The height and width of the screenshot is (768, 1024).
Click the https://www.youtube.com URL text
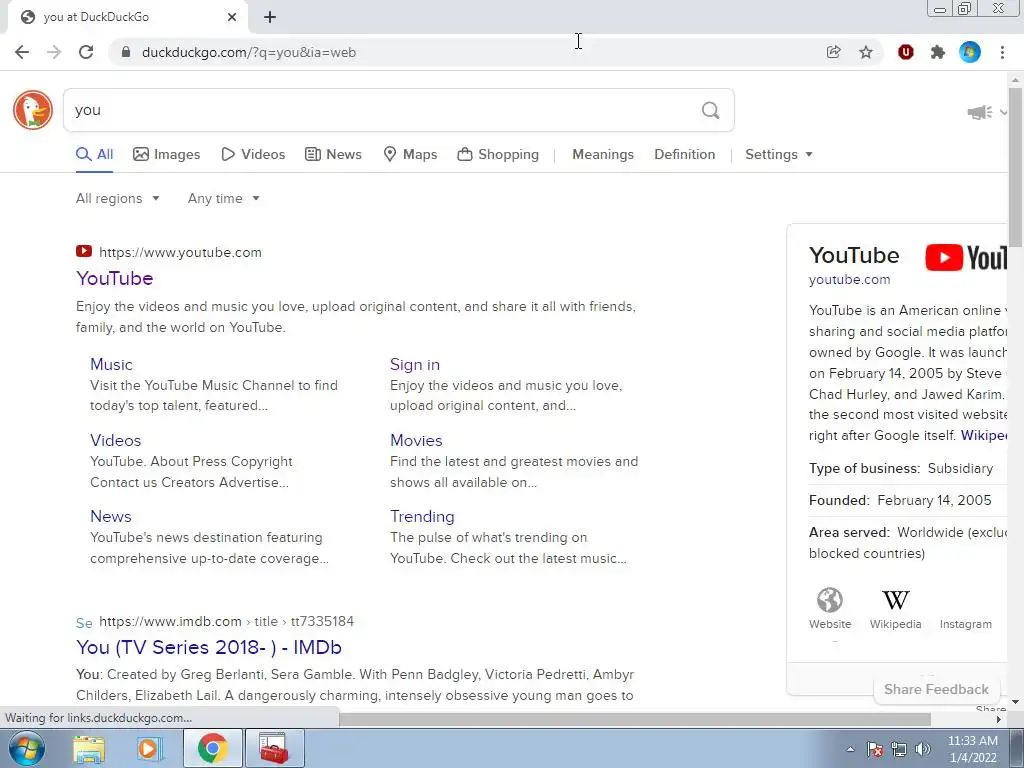click(180, 252)
